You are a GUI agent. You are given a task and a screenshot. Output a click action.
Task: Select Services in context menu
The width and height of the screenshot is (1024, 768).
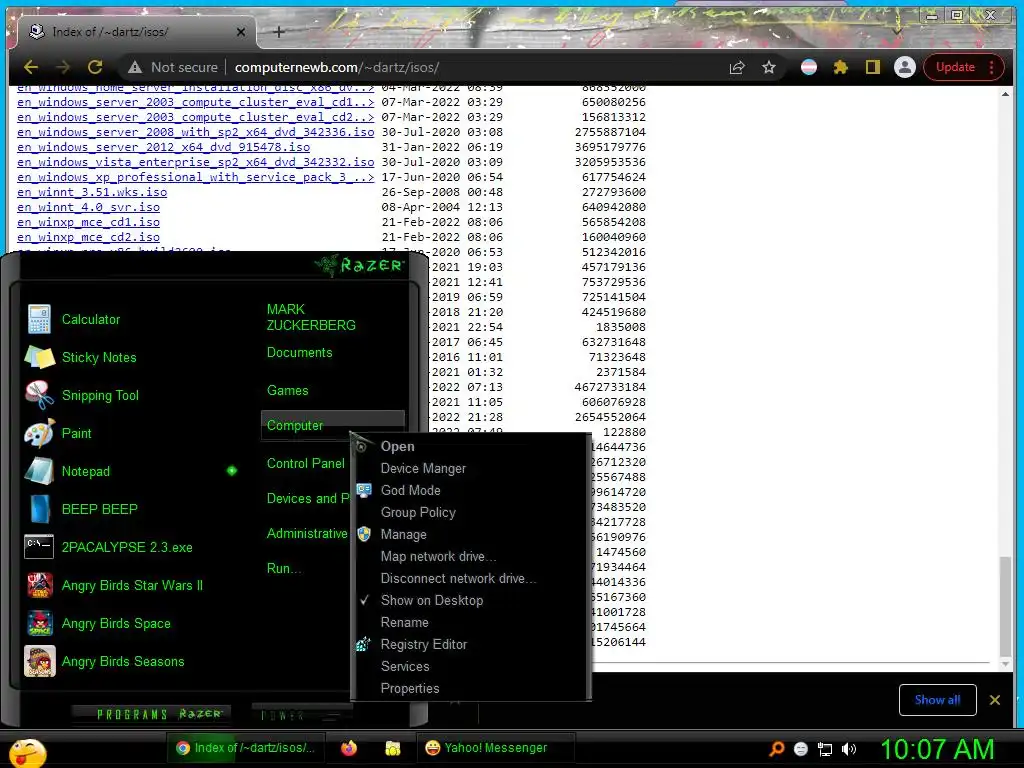[x=405, y=666]
